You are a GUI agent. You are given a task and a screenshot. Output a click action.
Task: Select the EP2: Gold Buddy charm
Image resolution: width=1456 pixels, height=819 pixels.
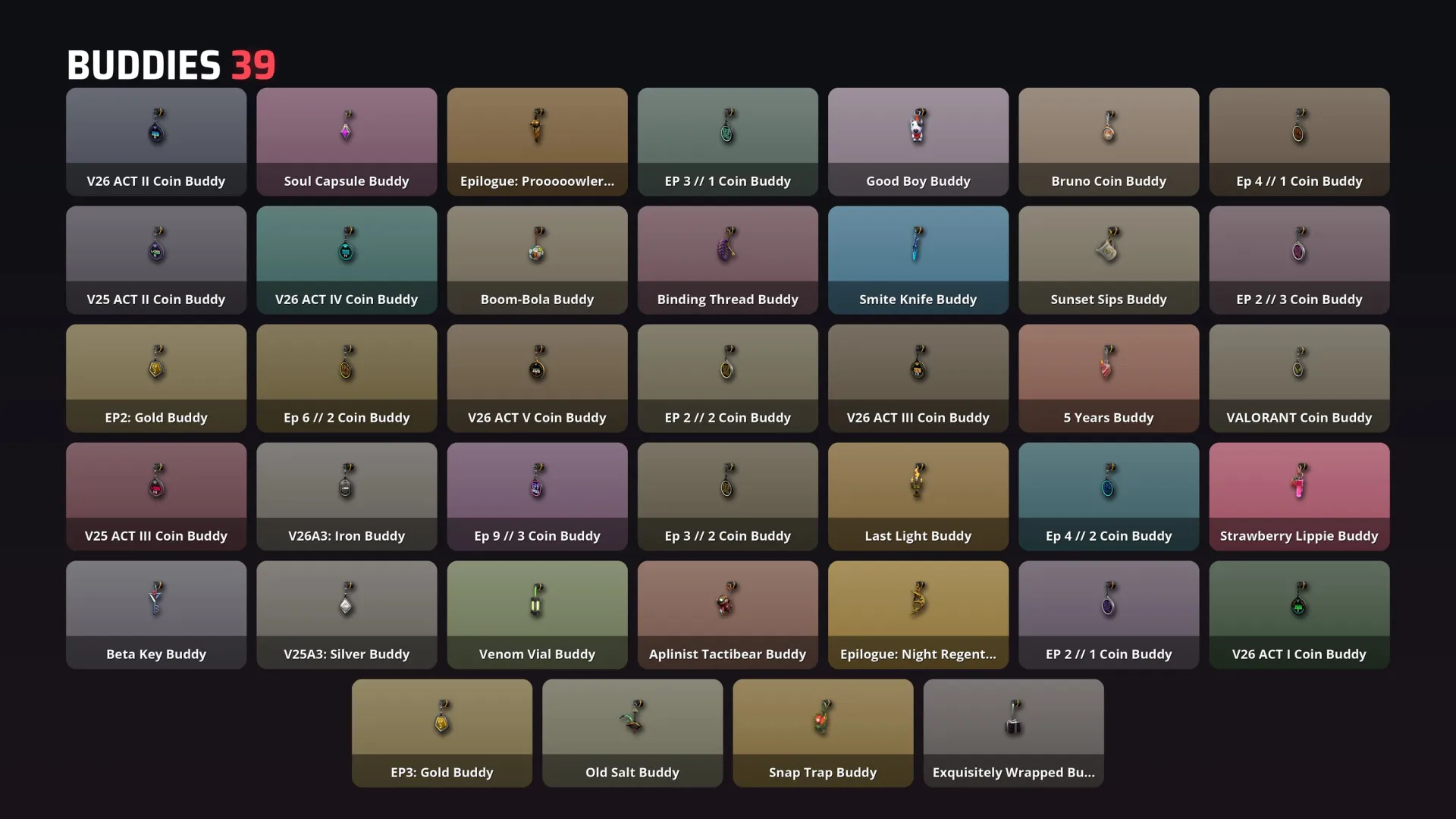coord(156,362)
